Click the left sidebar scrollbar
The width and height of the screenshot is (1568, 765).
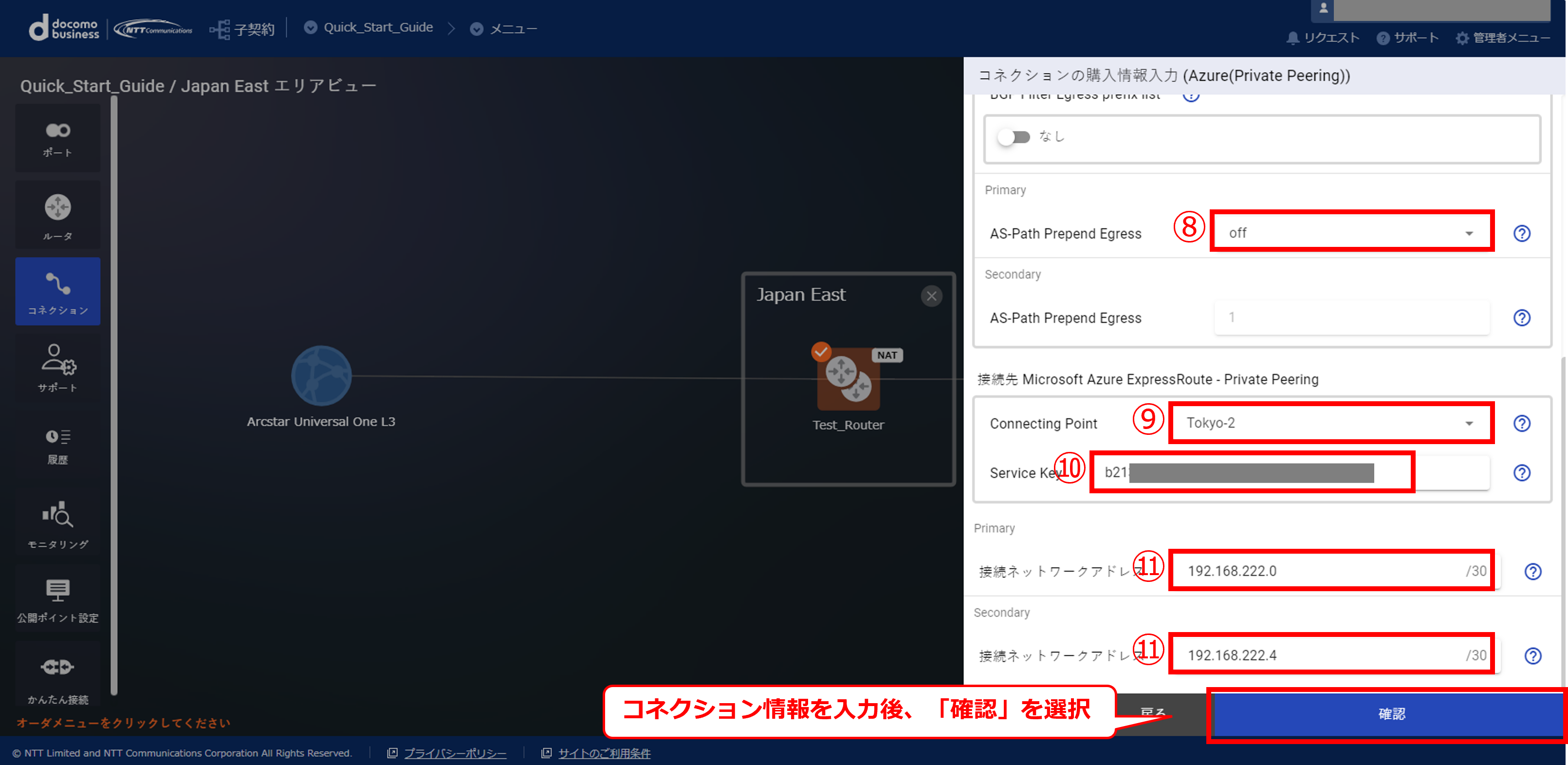click(114, 396)
